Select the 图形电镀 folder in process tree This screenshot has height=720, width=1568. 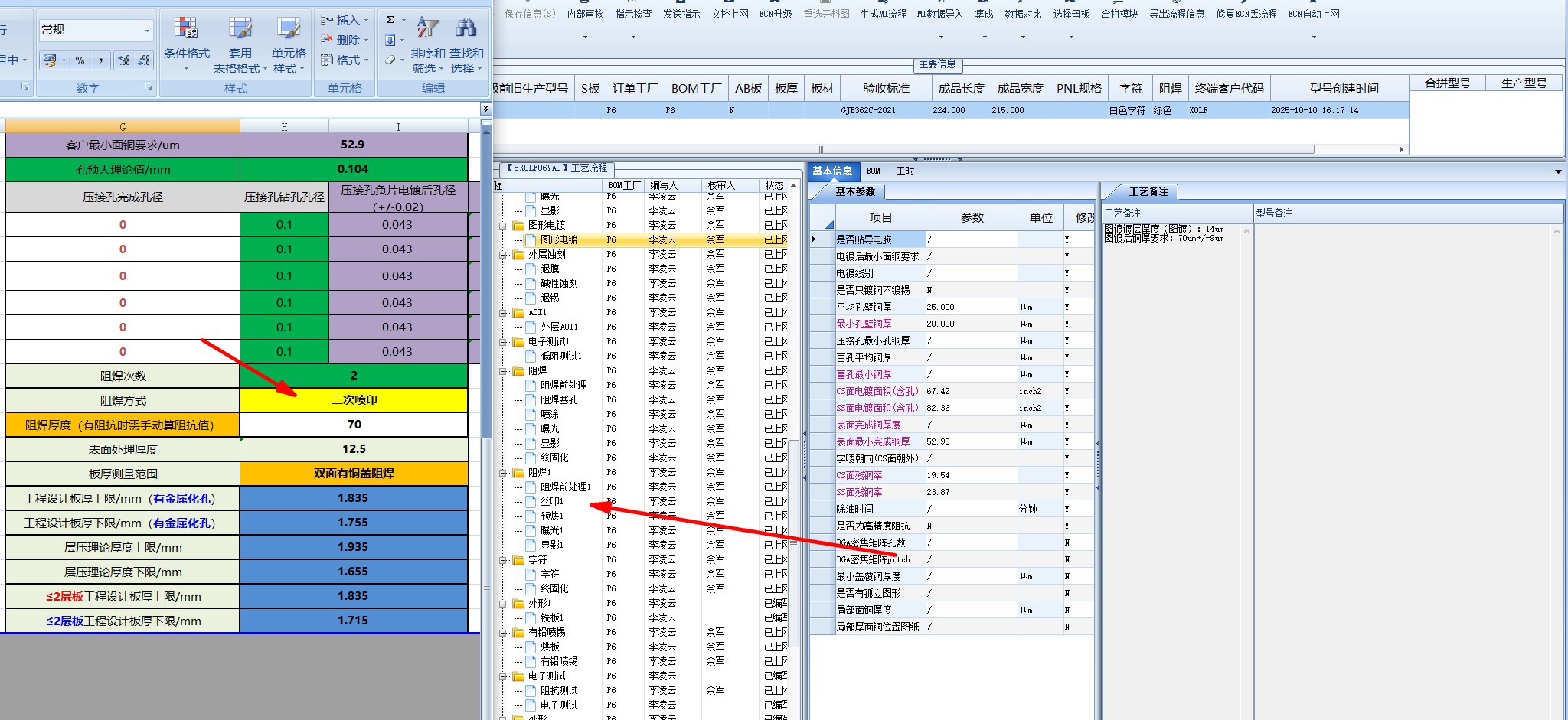click(547, 225)
